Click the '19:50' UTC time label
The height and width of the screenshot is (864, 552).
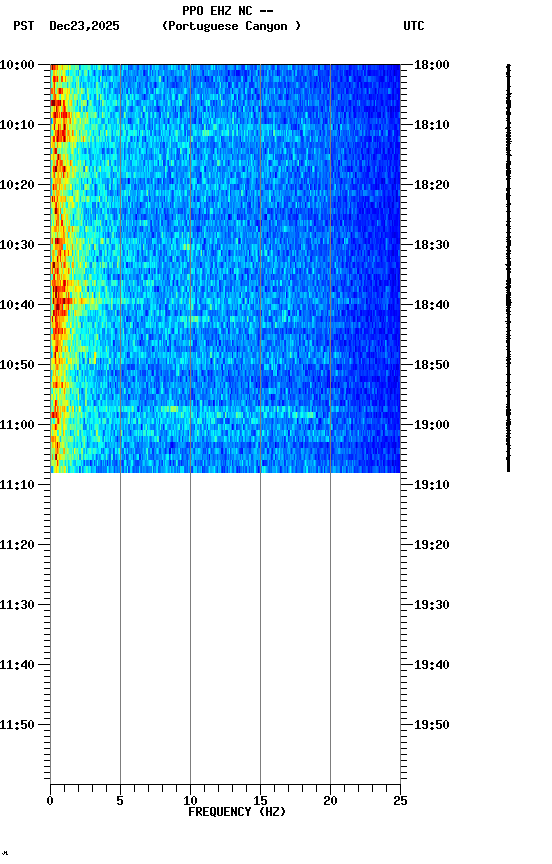[x=432, y=725]
